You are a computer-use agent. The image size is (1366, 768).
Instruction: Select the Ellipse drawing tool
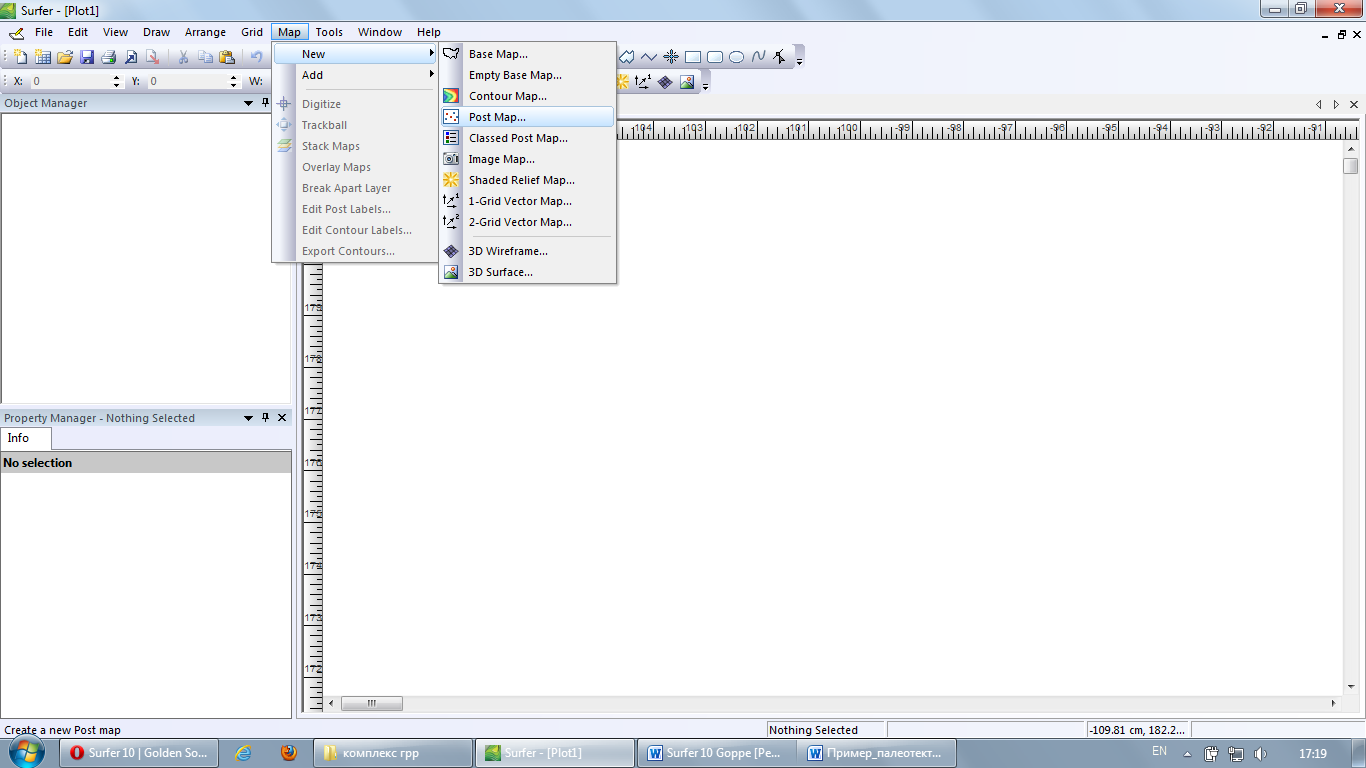[x=736, y=57]
